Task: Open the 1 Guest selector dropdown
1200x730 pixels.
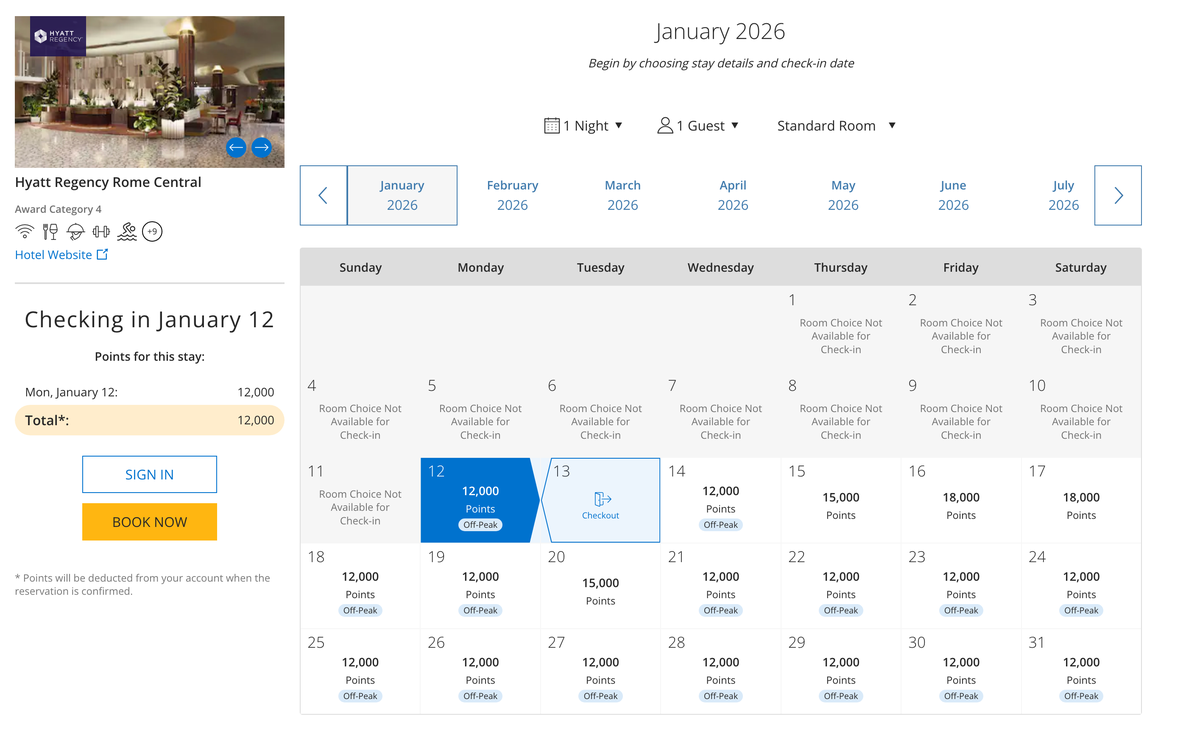Action: pyautogui.click(x=698, y=126)
